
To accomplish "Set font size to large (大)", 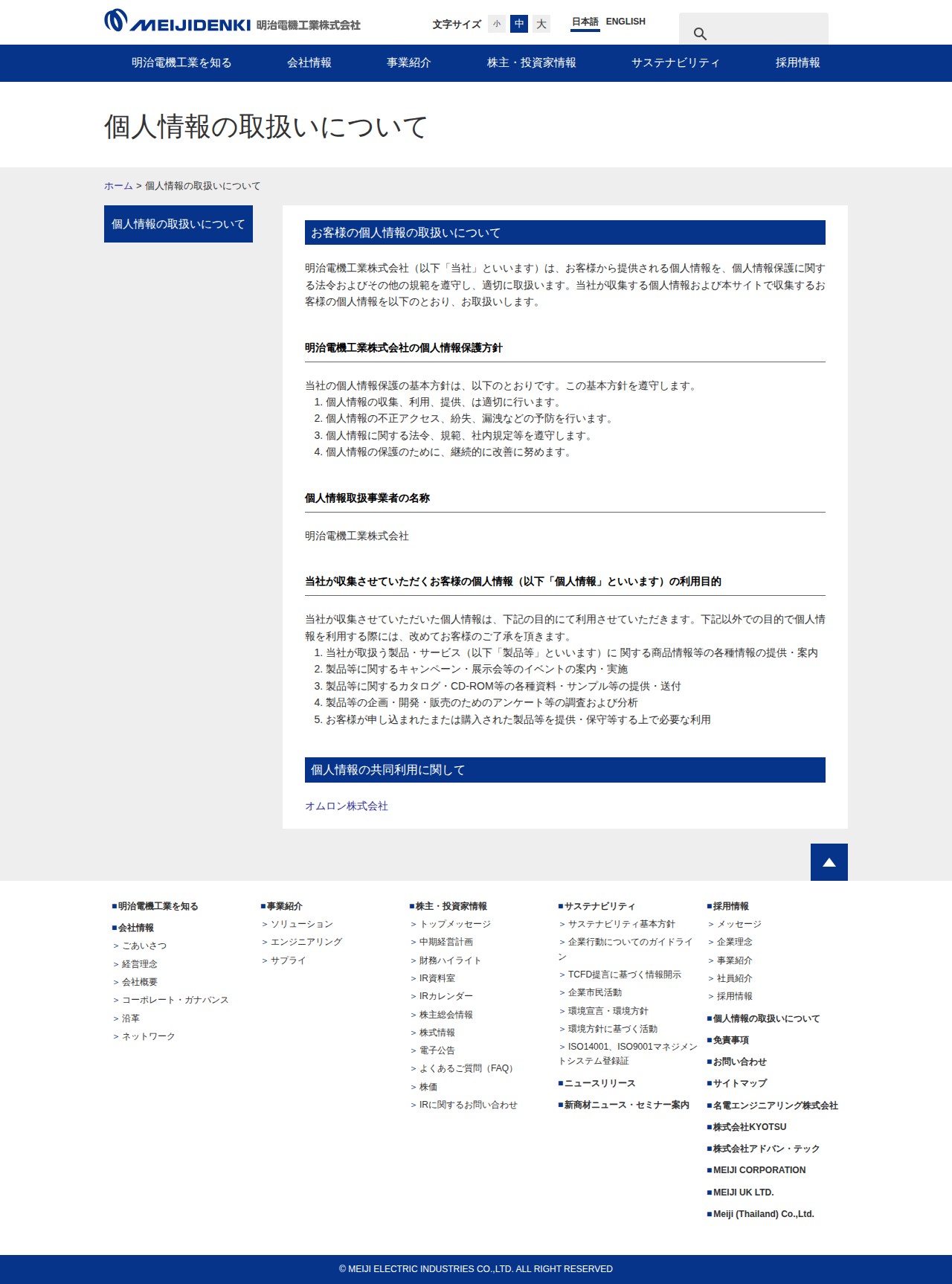I will (x=541, y=24).
